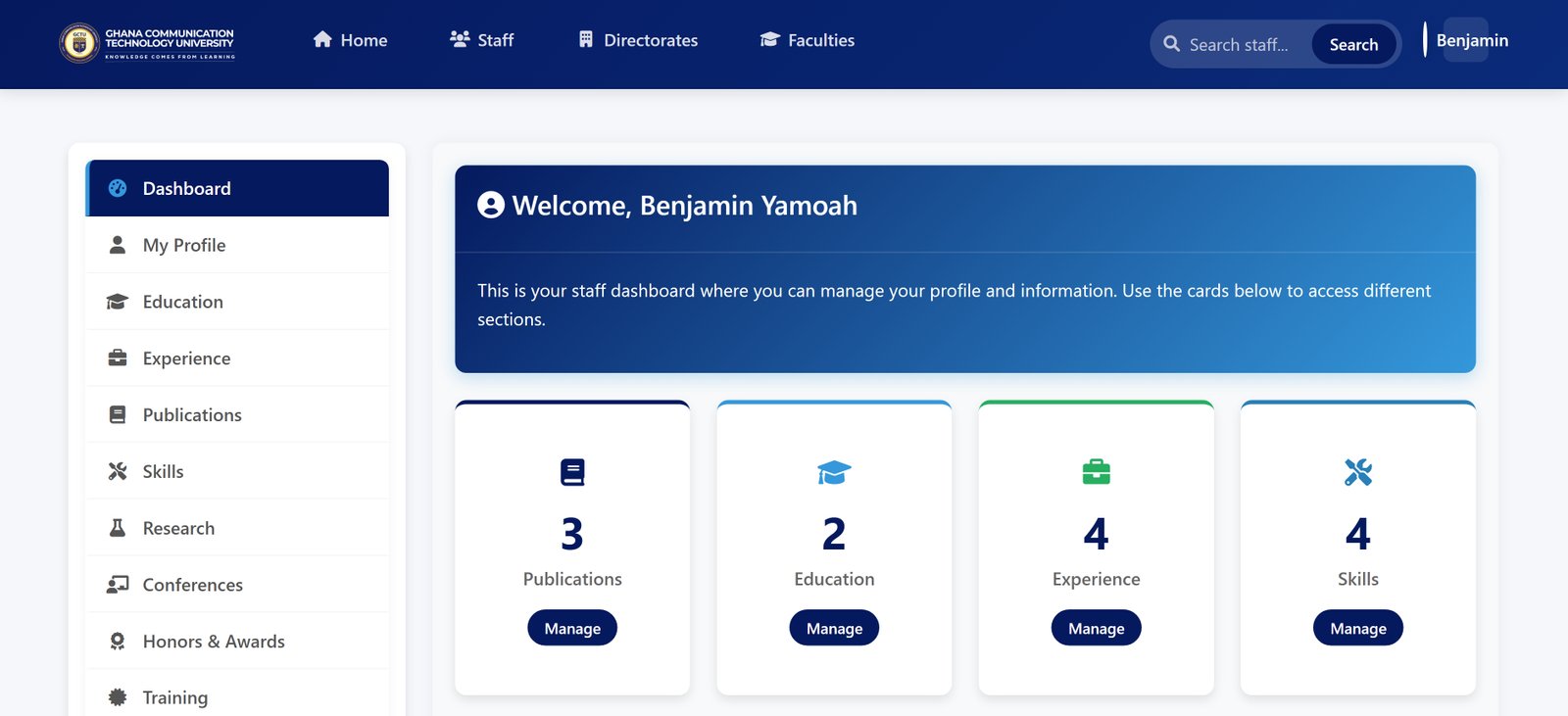The height and width of the screenshot is (716, 1568).
Task: Open the Home navigation item
Action: (350, 40)
